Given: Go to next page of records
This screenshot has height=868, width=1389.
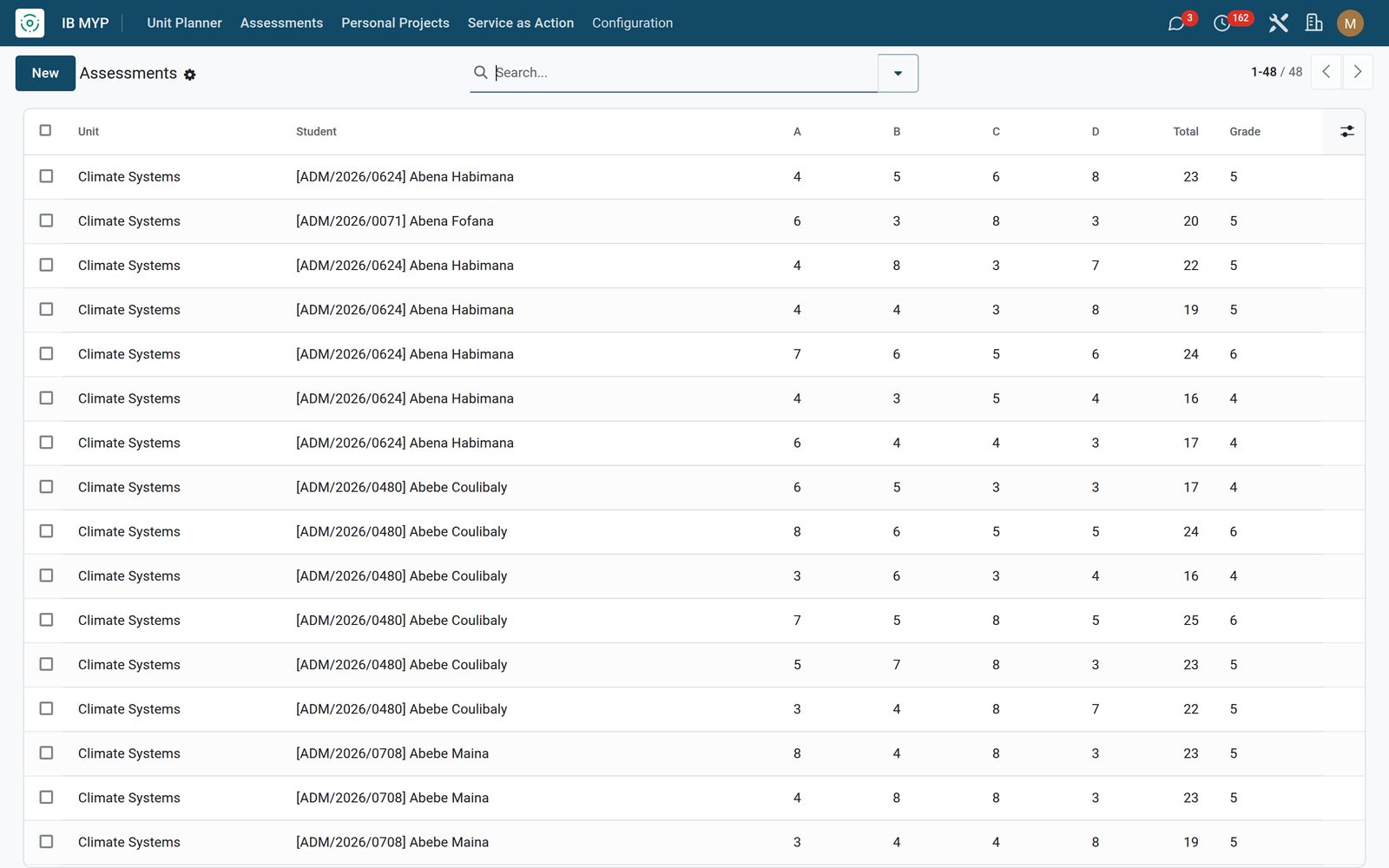Looking at the screenshot, I should (1358, 72).
